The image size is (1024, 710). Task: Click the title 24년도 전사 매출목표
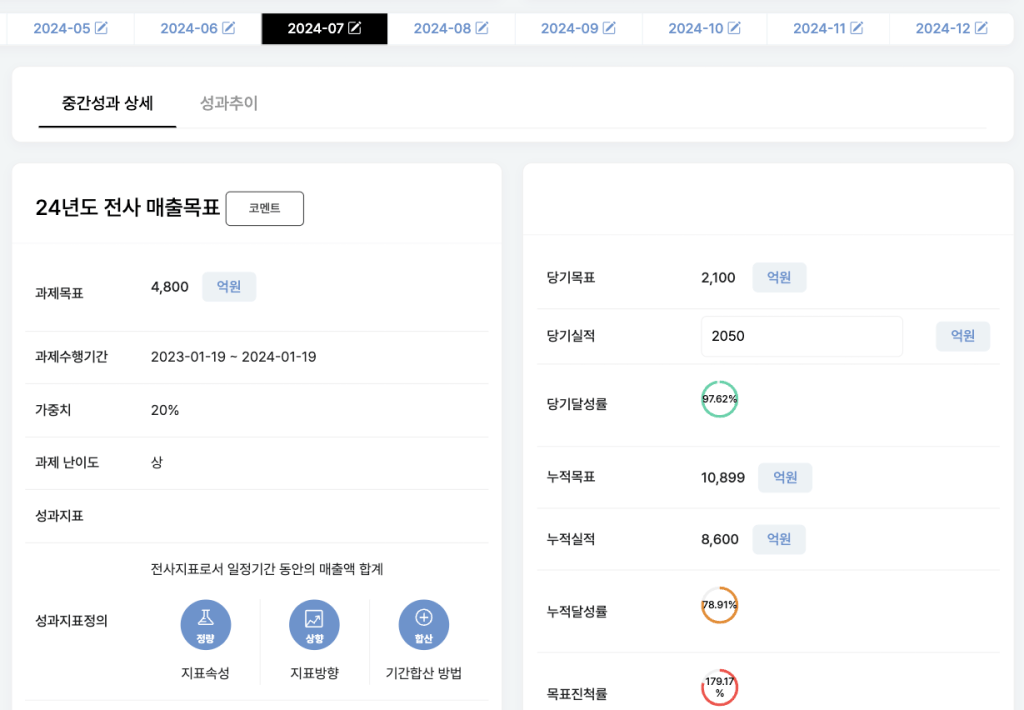(127, 208)
